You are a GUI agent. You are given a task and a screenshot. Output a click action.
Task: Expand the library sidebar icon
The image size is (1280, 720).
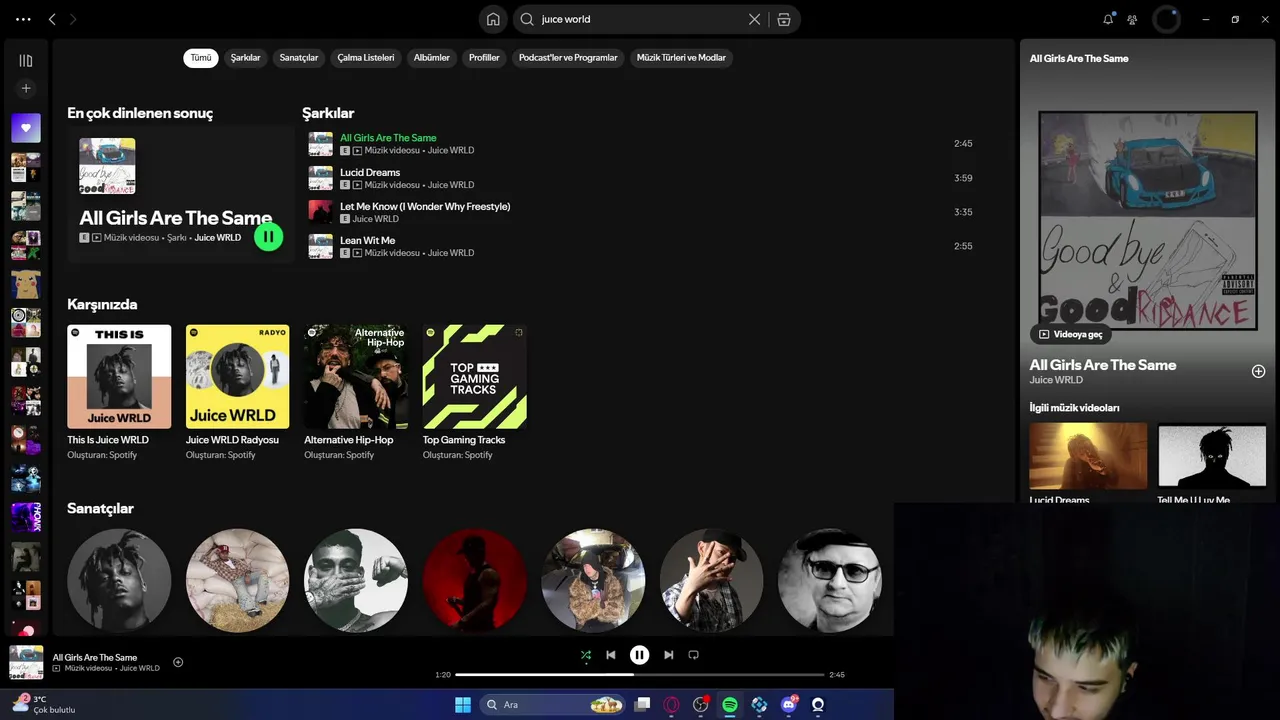click(26, 61)
